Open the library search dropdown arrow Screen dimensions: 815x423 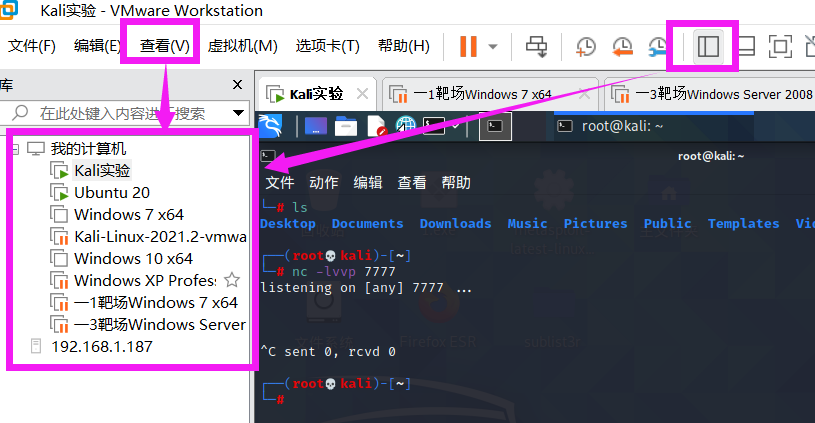239,113
